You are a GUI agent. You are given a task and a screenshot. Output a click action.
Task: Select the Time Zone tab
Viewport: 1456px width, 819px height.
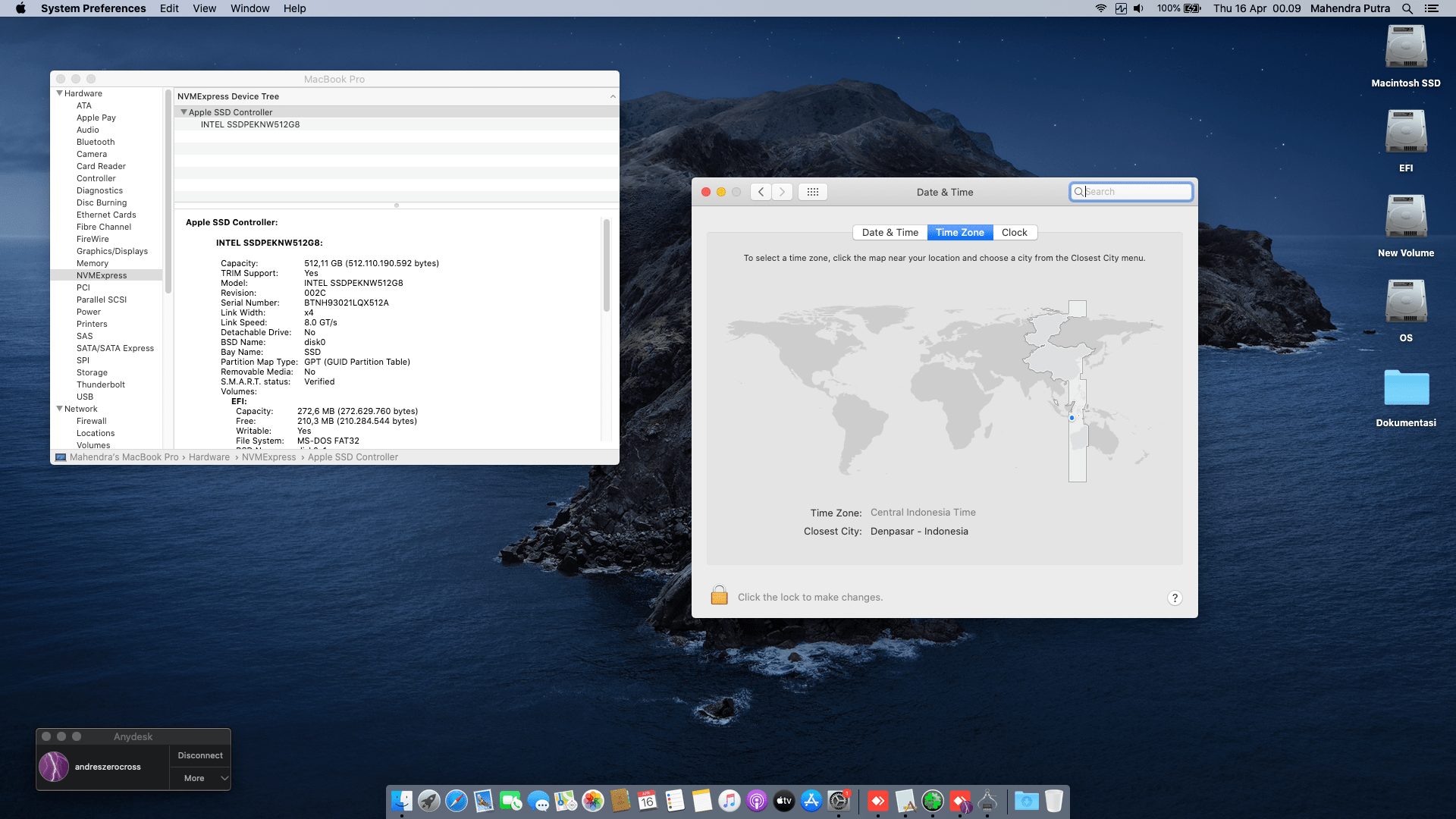pos(959,233)
